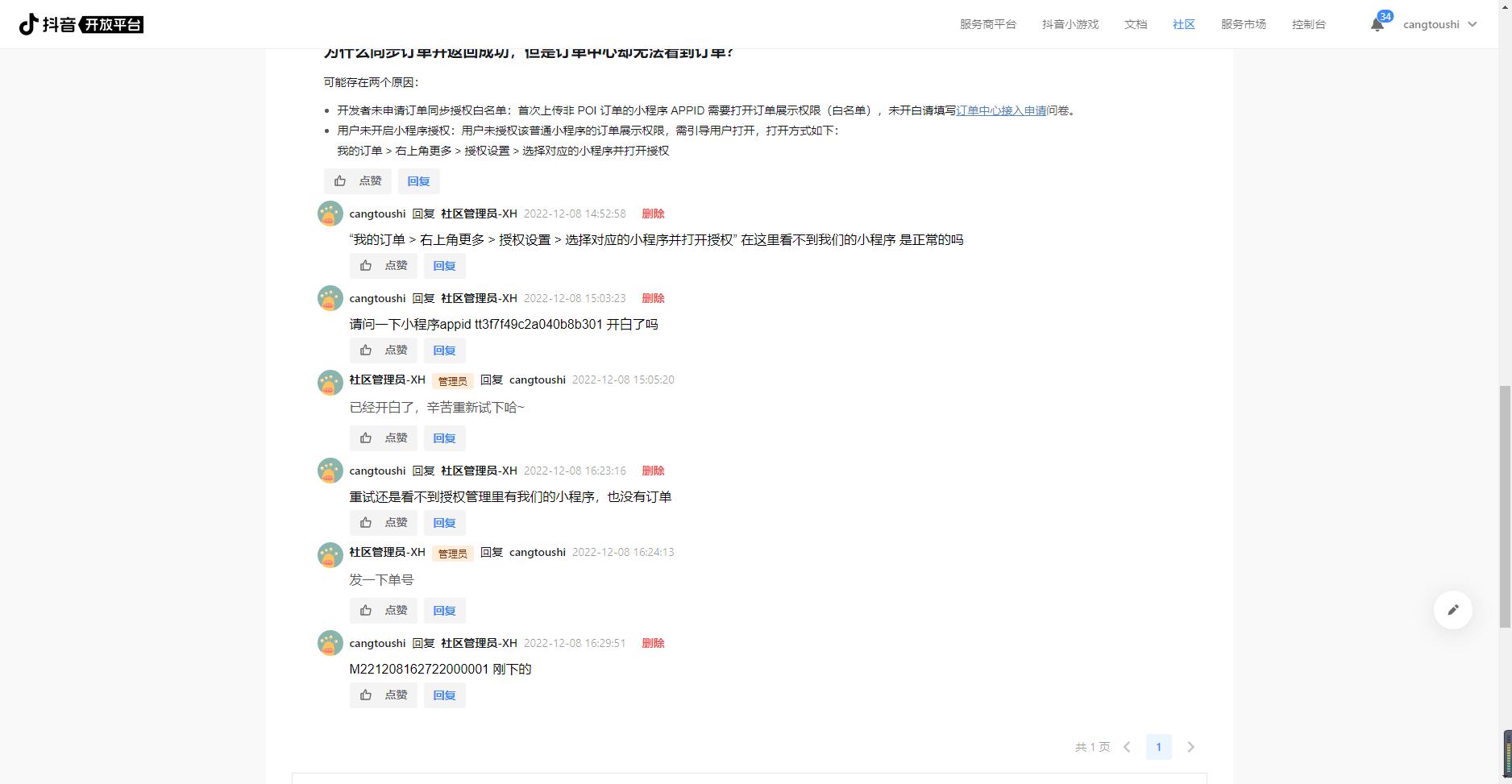Delete the comment posted at 16:29:51
The height and width of the screenshot is (784, 1512).
(x=653, y=643)
